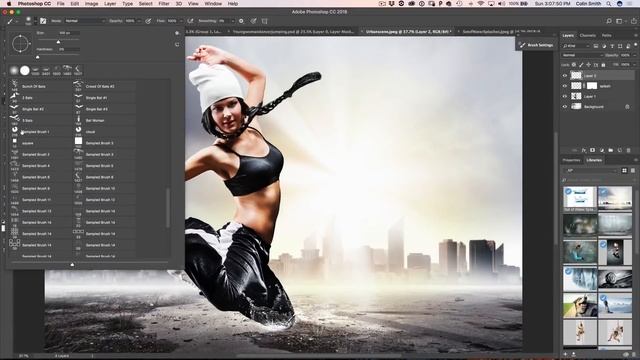The image size is (640, 360).
Task: Enable airbrush-style build-up icon
Action: pos(191,21)
